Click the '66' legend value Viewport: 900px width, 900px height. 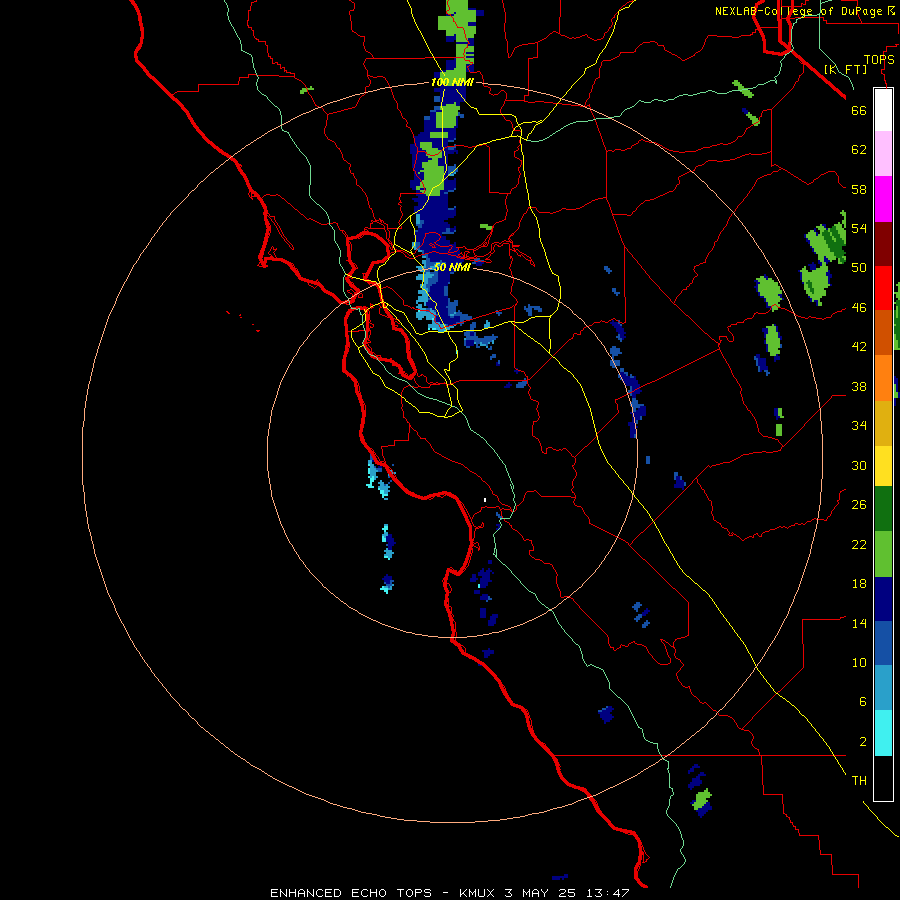click(x=859, y=111)
